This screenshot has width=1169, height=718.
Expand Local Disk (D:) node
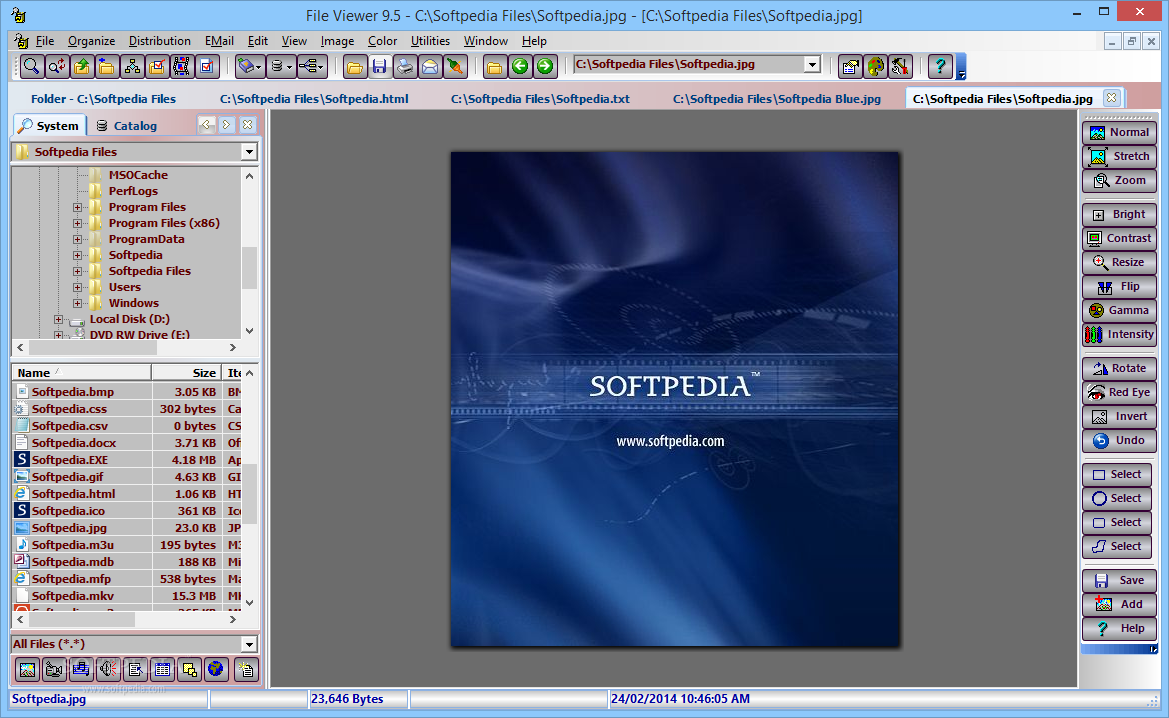pos(58,319)
